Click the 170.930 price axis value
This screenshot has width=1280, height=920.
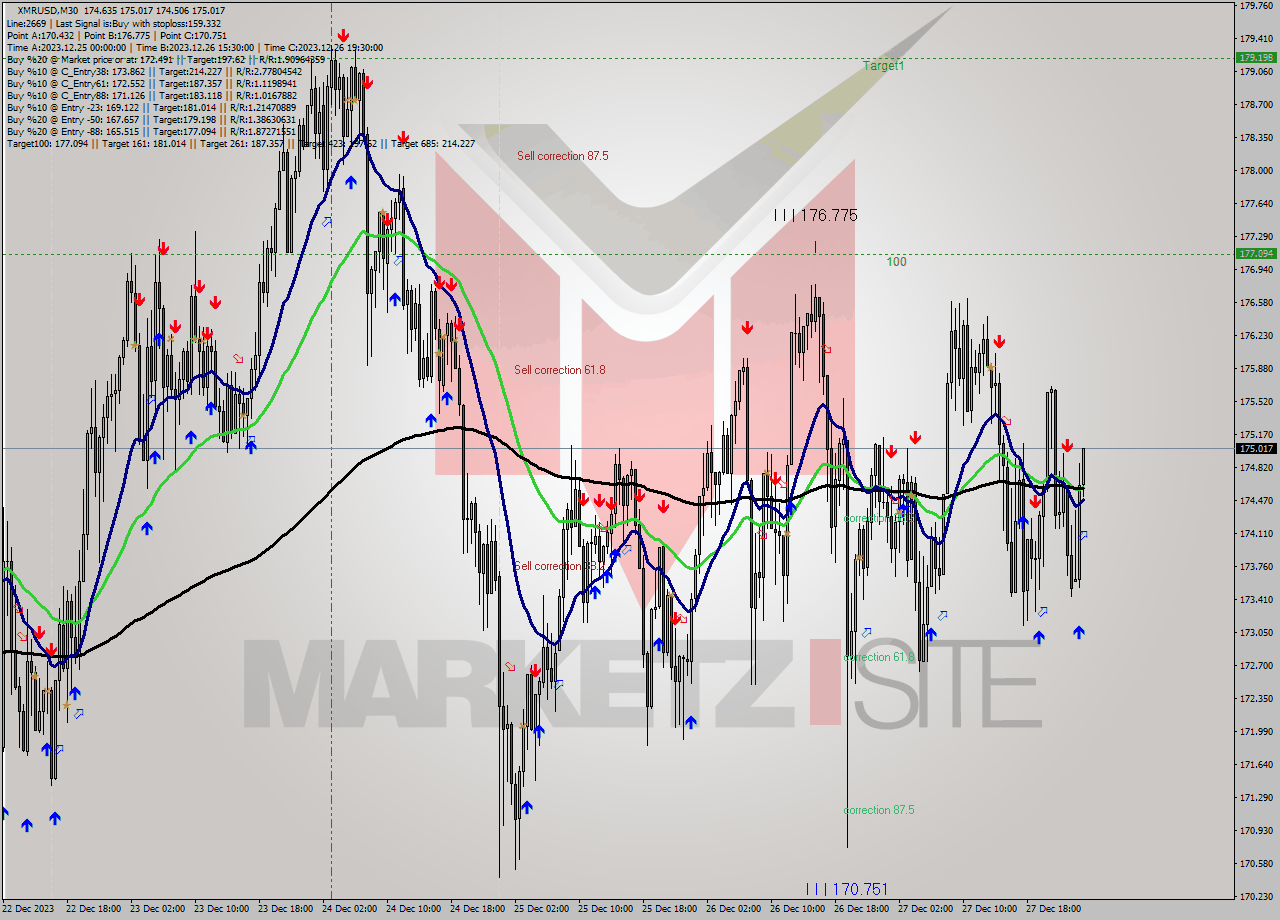coord(1257,830)
